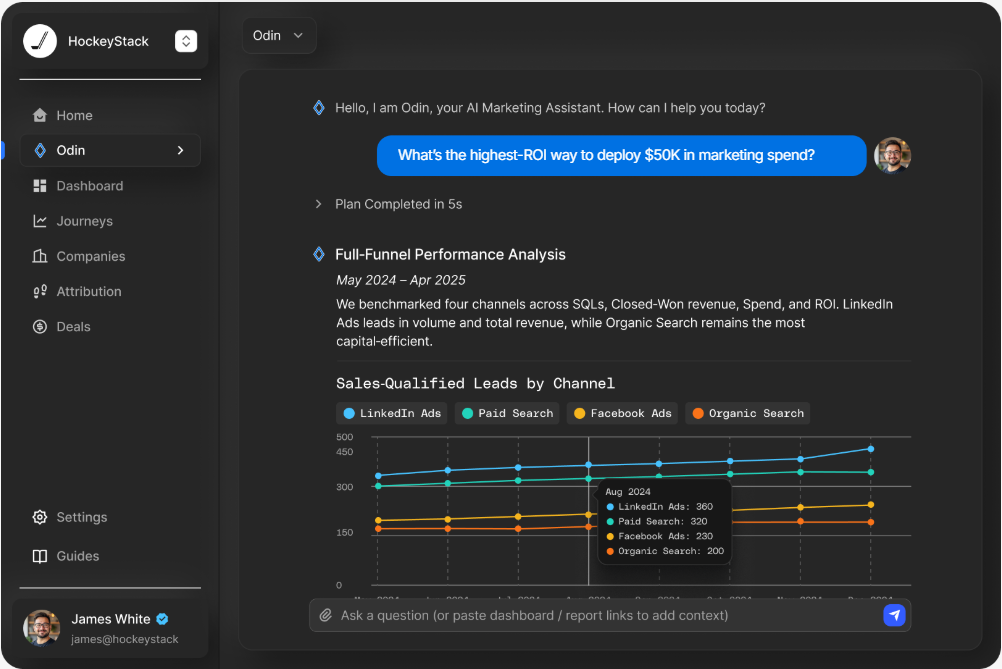Screen dimensions: 1002x669
Task: Click the Home house icon
Action: 40,115
